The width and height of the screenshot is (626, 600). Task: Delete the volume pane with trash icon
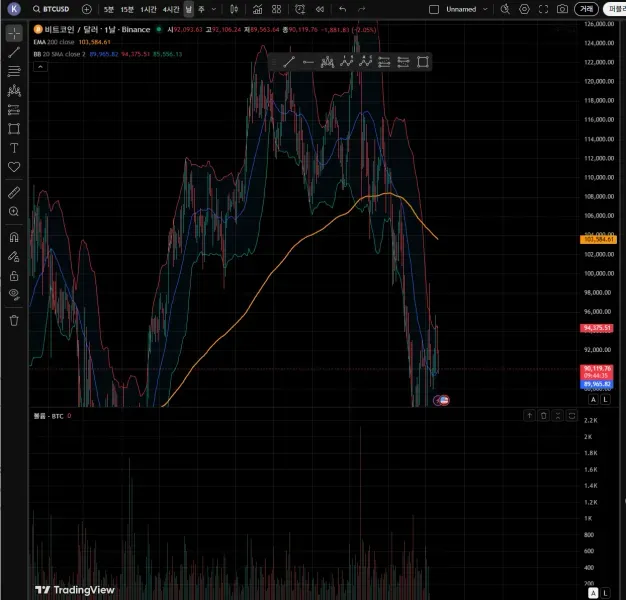[543, 416]
